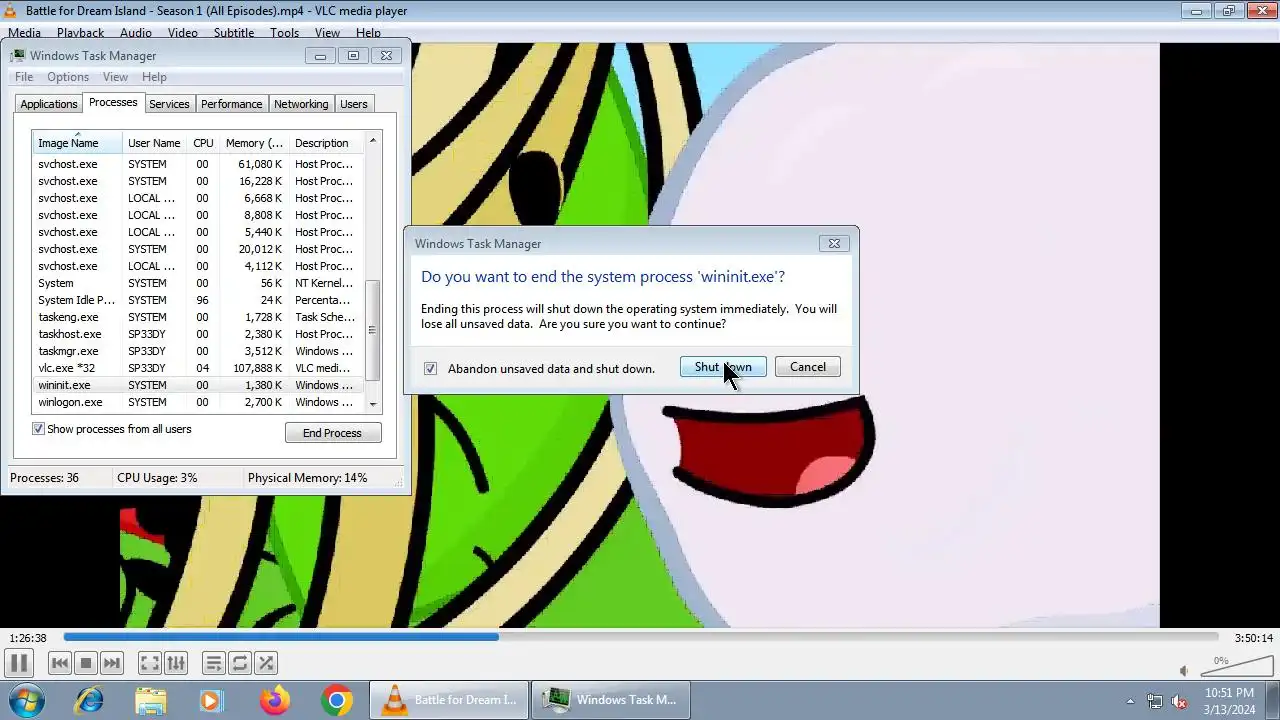Open the Windows Start menu
Screen dimensions: 1280x720
(27, 700)
